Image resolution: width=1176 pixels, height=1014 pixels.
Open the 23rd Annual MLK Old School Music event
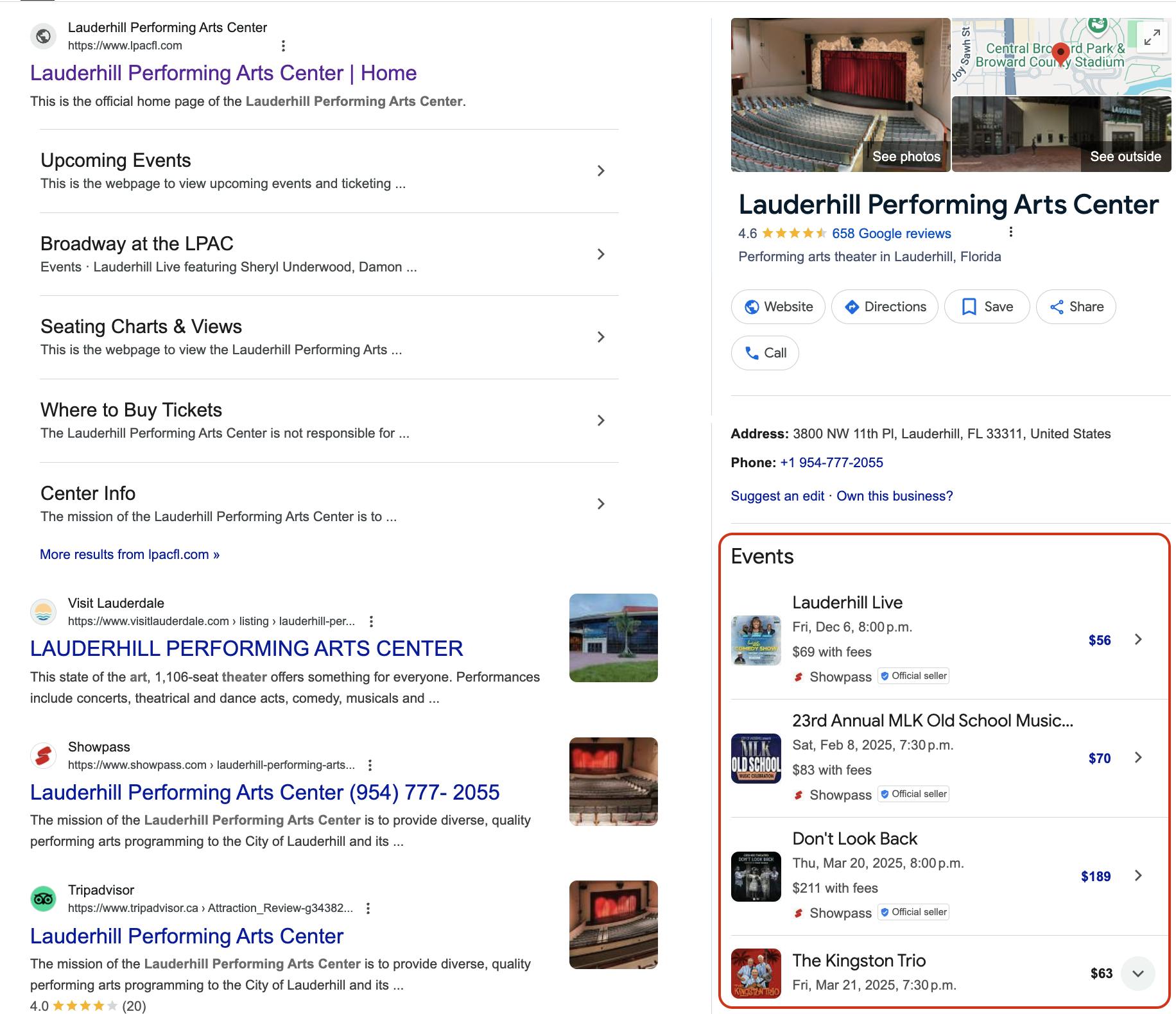pyautogui.click(x=933, y=721)
